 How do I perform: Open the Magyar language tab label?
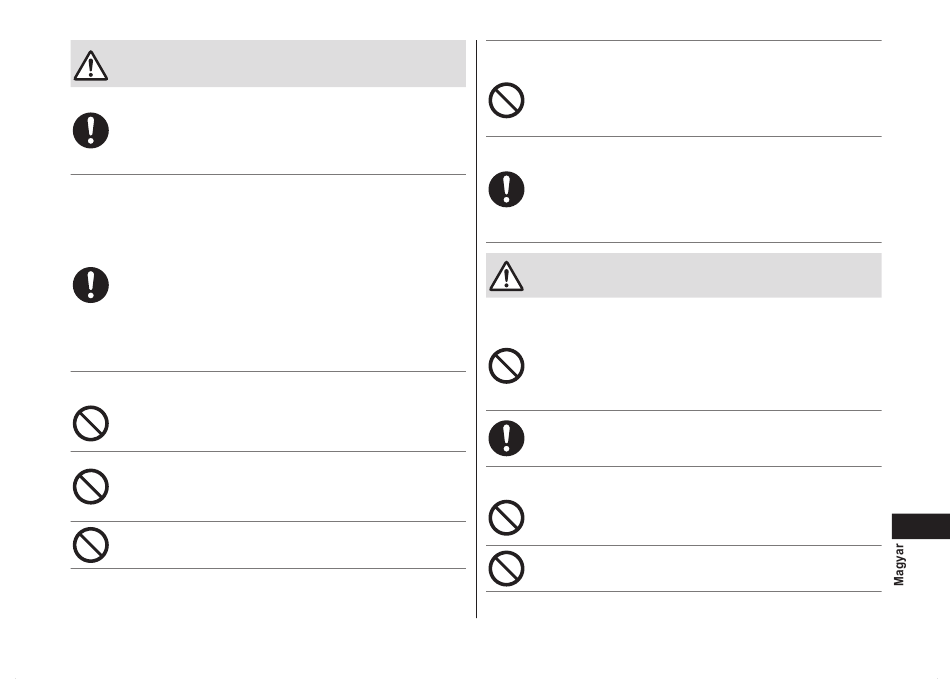pyautogui.click(x=899, y=565)
